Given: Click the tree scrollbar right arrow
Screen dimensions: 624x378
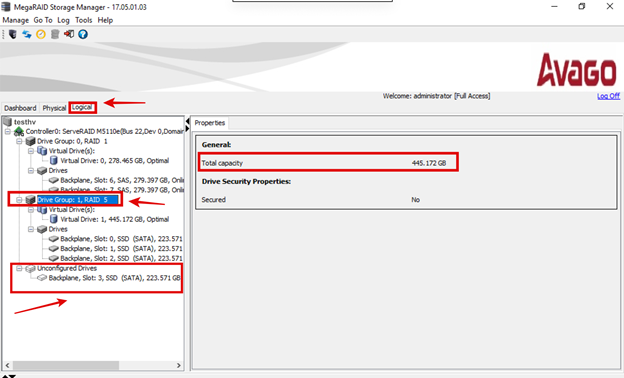Looking at the screenshot, I should [x=178, y=365].
